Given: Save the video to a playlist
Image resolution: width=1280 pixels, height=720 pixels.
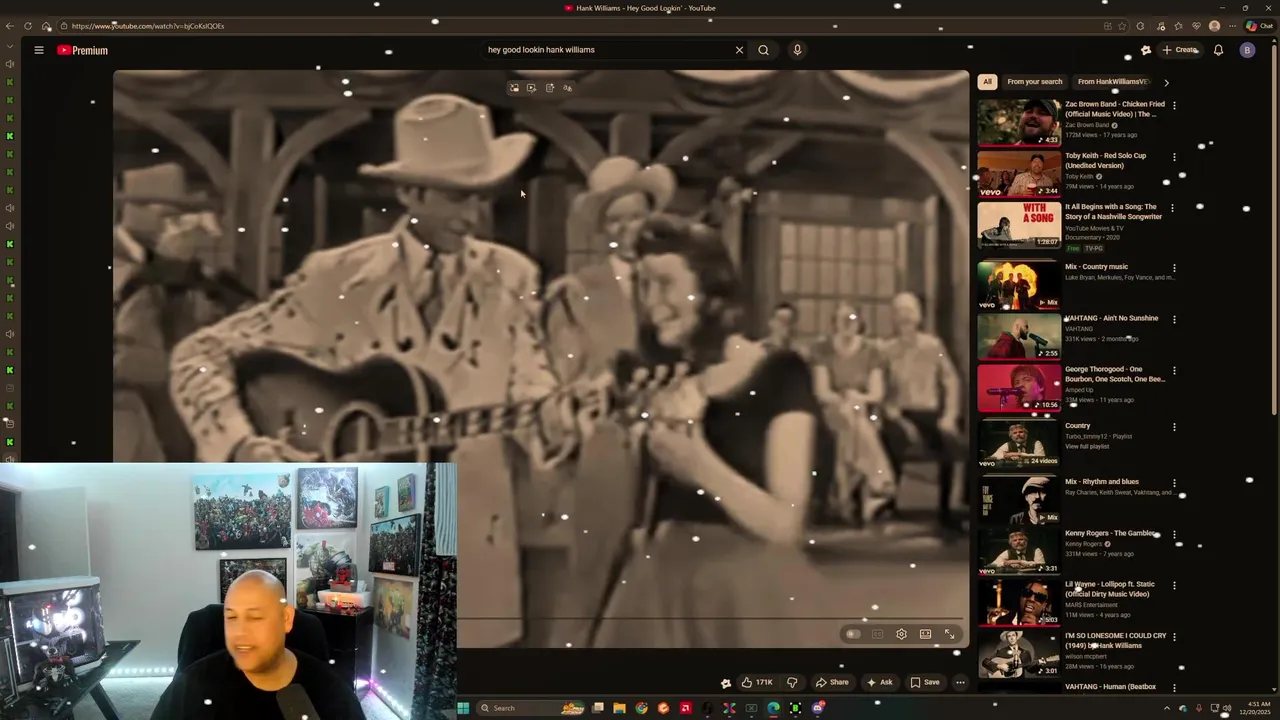Looking at the screenshot, I should click(924, 682).
